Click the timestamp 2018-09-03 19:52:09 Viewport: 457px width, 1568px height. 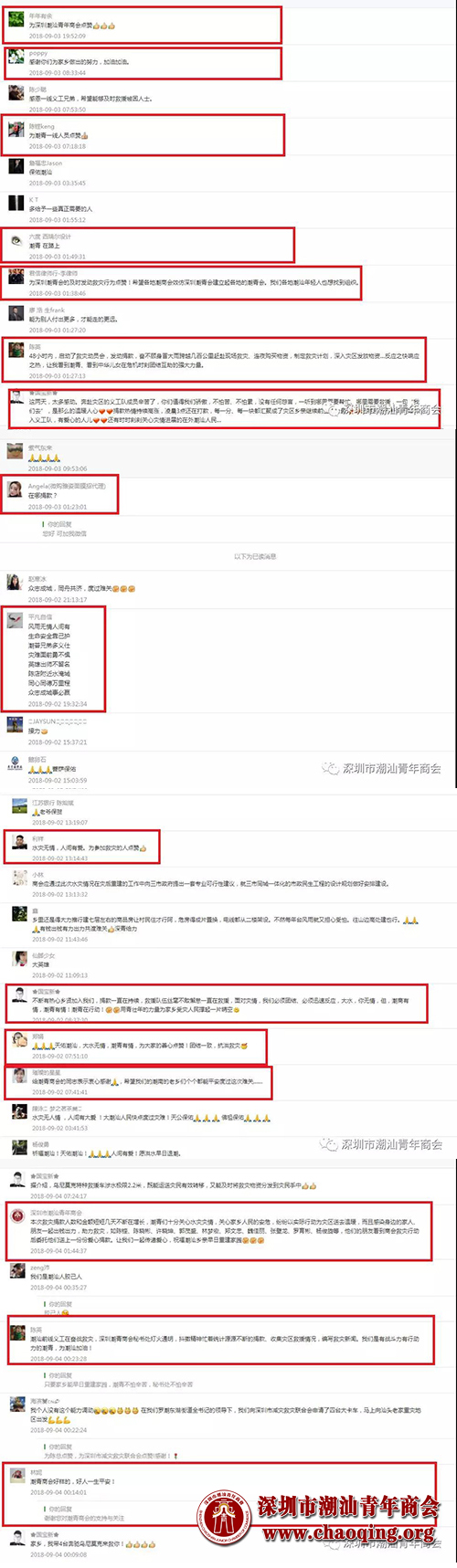[x=57, y=36]
